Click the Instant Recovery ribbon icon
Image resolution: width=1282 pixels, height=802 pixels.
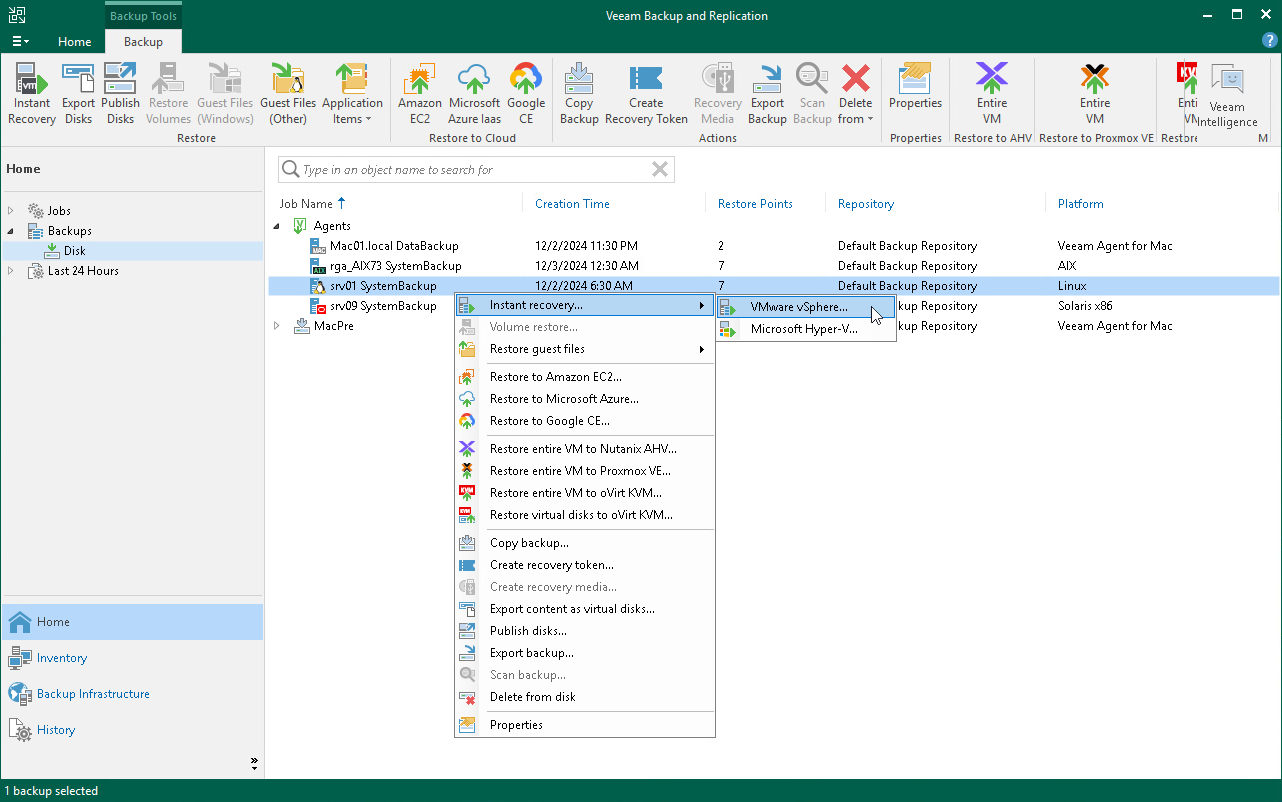[x=32, y=94]
